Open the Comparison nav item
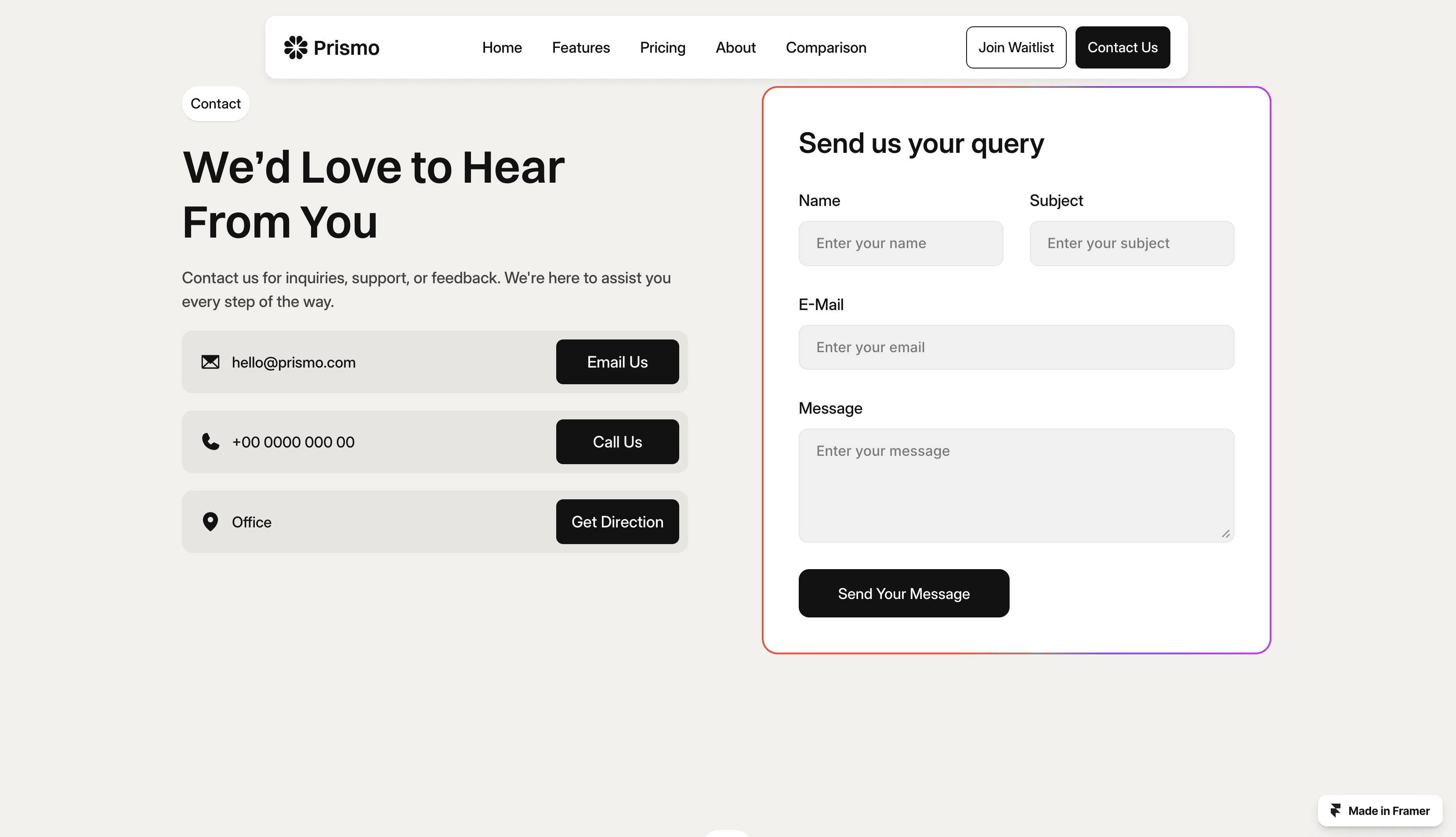 pyautogui.click(x=826, y=47)
